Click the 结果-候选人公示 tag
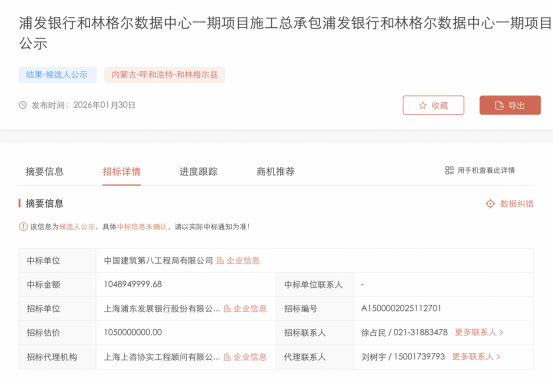The width and height of the screenshot is (553, 385). pos(57,75)
